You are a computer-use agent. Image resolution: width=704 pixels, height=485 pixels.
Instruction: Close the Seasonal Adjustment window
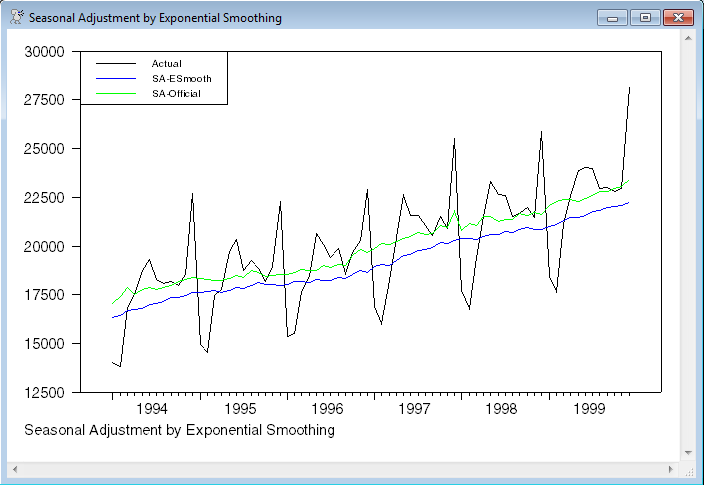678,18
